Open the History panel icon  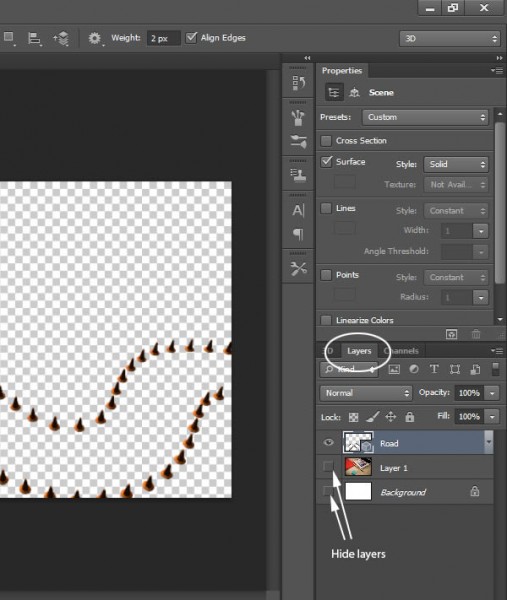coord(298,83)
